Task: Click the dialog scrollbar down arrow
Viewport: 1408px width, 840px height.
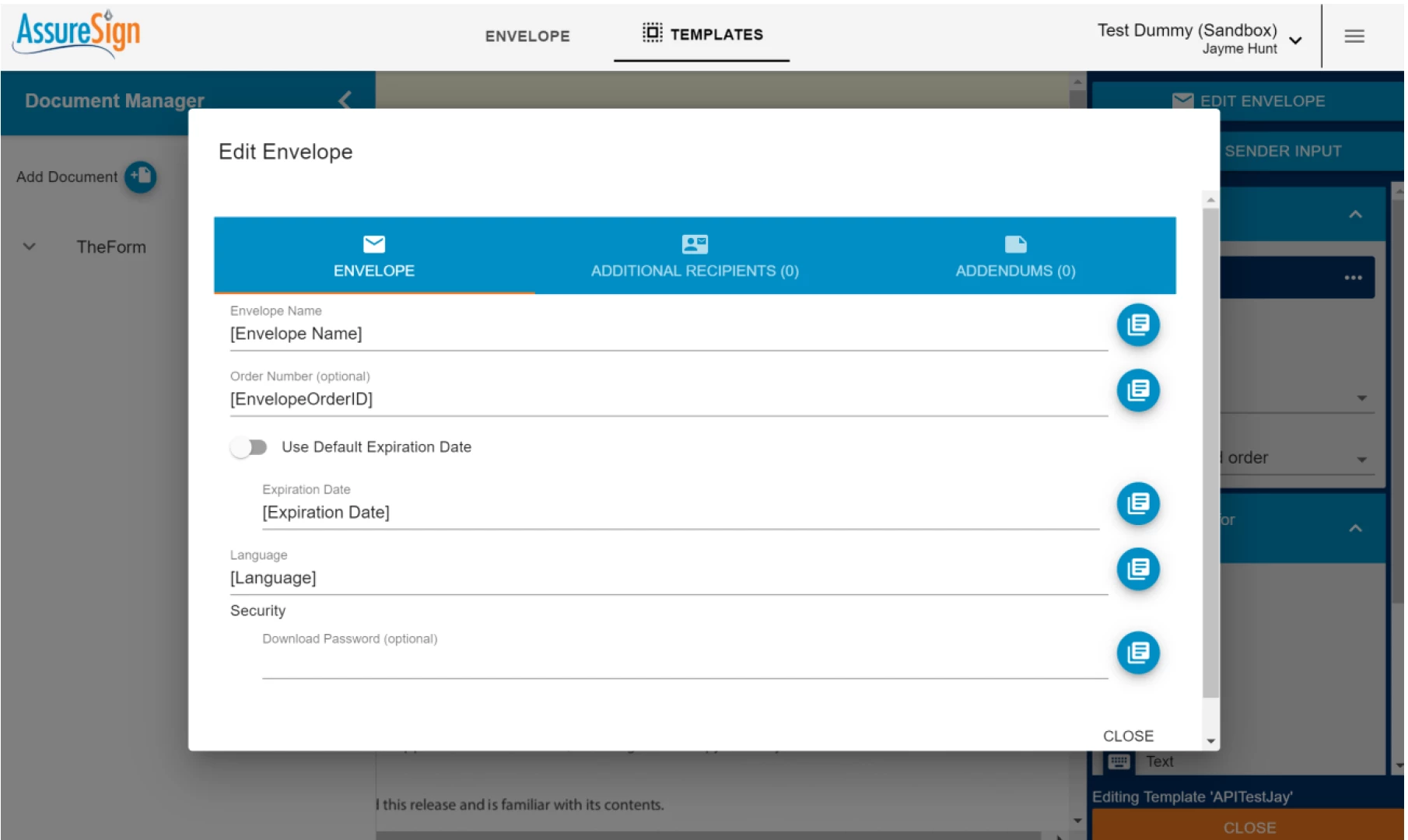Action: coord(1210,741)
